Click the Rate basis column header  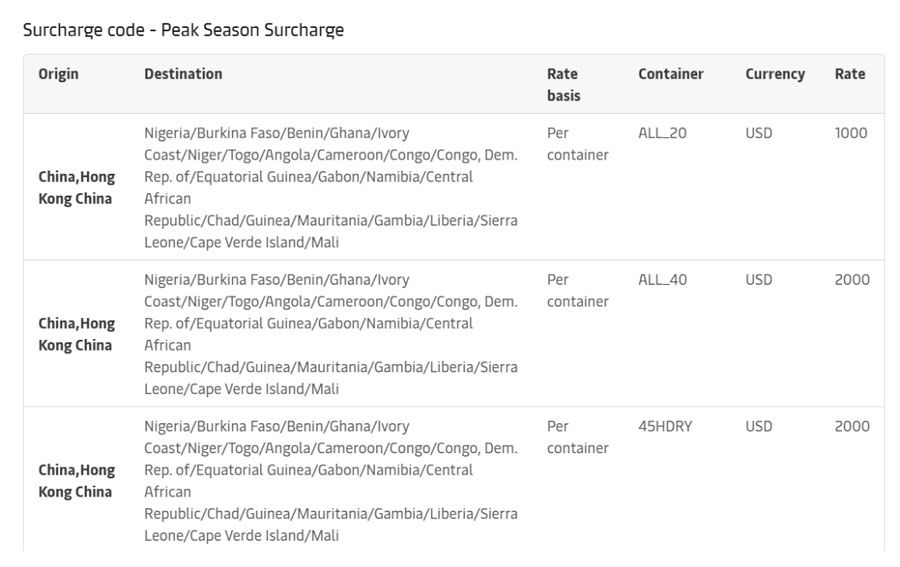pyautogui.click(x=563, y=84)
